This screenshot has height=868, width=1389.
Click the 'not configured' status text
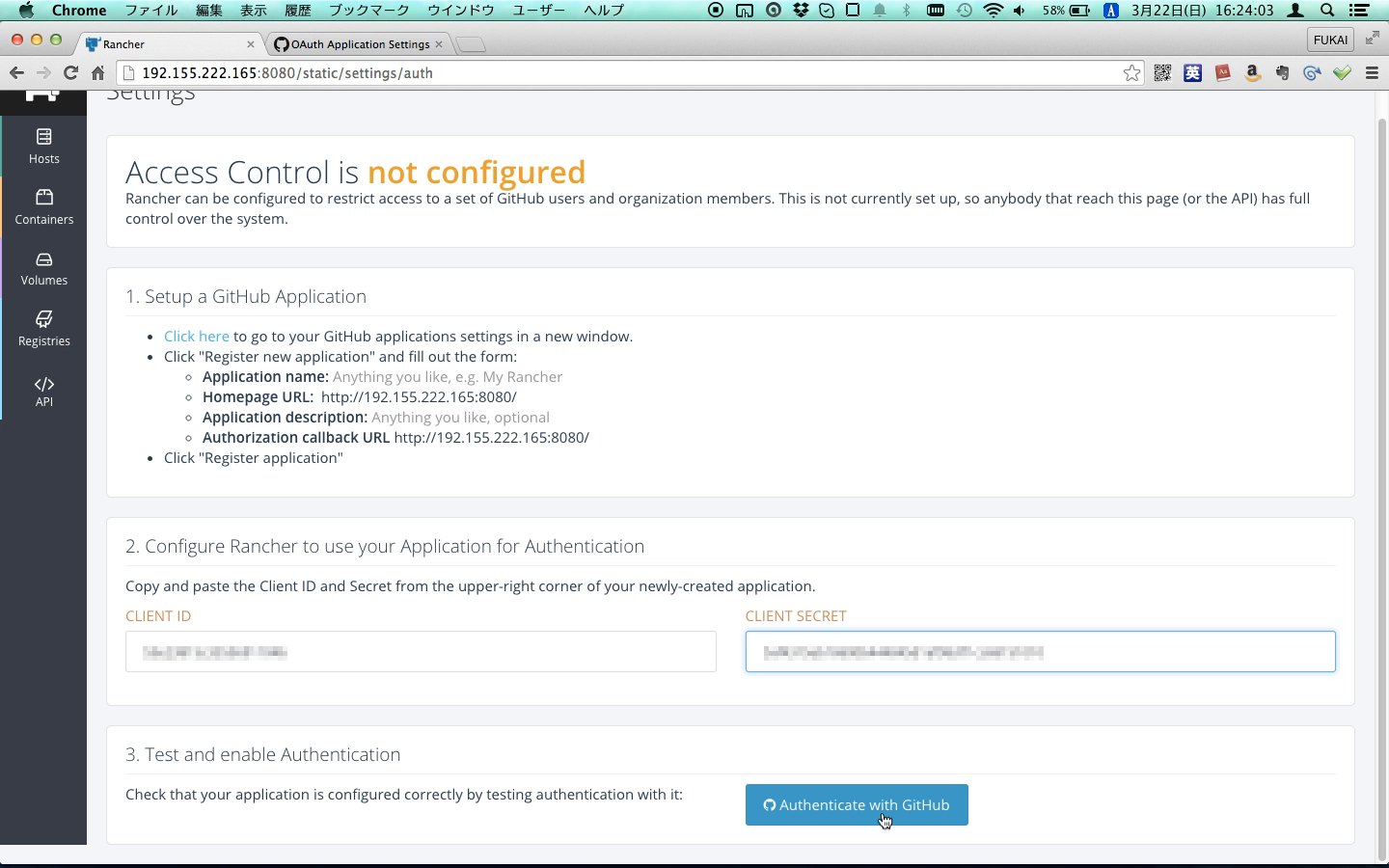477,172
